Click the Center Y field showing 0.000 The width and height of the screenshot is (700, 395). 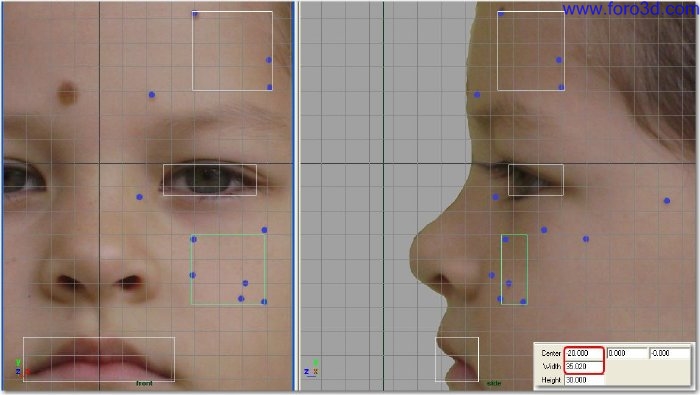pos(627,353)
